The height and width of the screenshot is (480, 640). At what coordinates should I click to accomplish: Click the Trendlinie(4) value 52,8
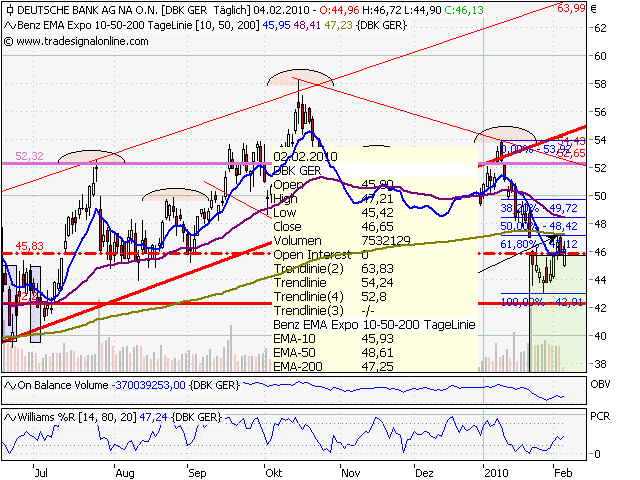374,296
